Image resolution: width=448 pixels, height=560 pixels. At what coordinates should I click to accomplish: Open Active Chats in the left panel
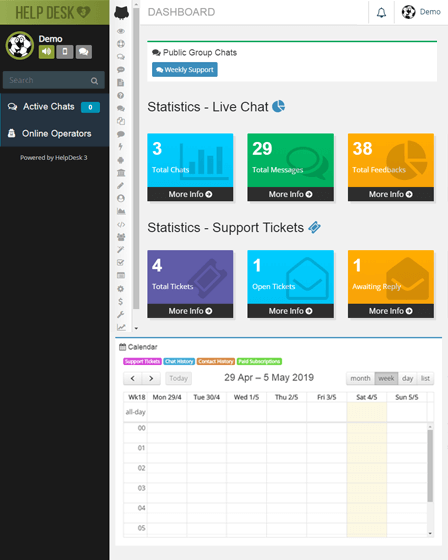pos(55,107)
